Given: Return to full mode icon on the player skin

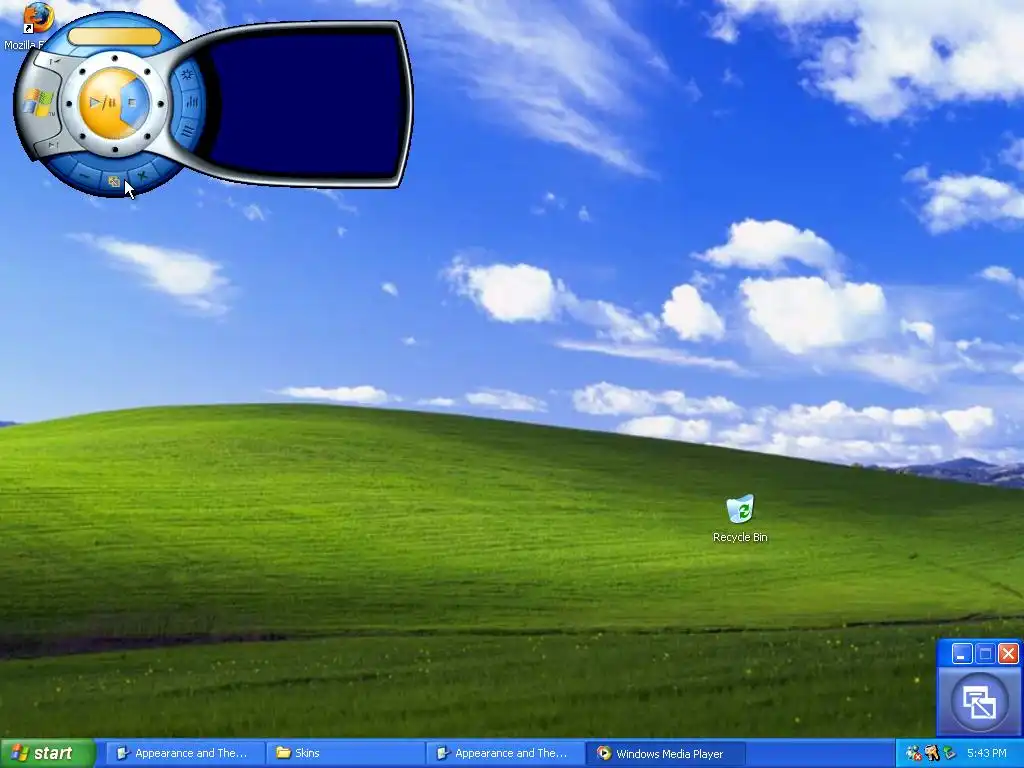Looking at the screenshot, I should [x=114, y=181].
